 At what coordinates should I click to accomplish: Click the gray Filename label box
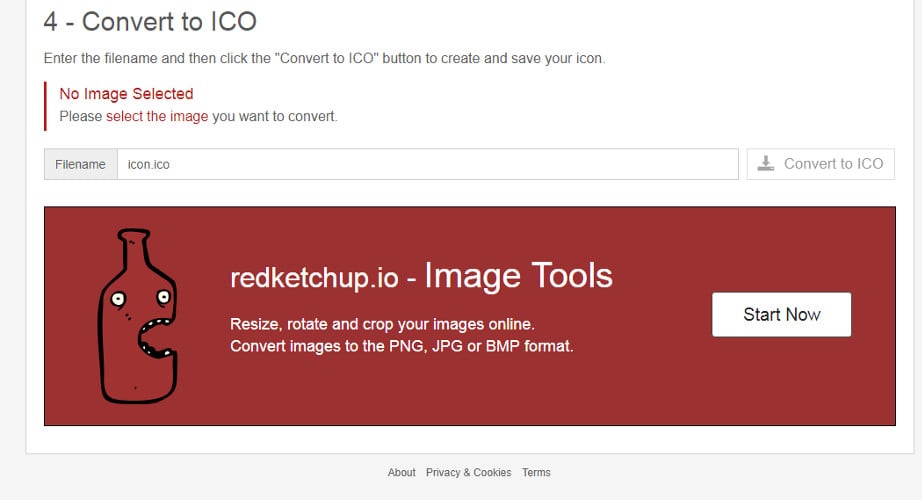tap(80, 164)
